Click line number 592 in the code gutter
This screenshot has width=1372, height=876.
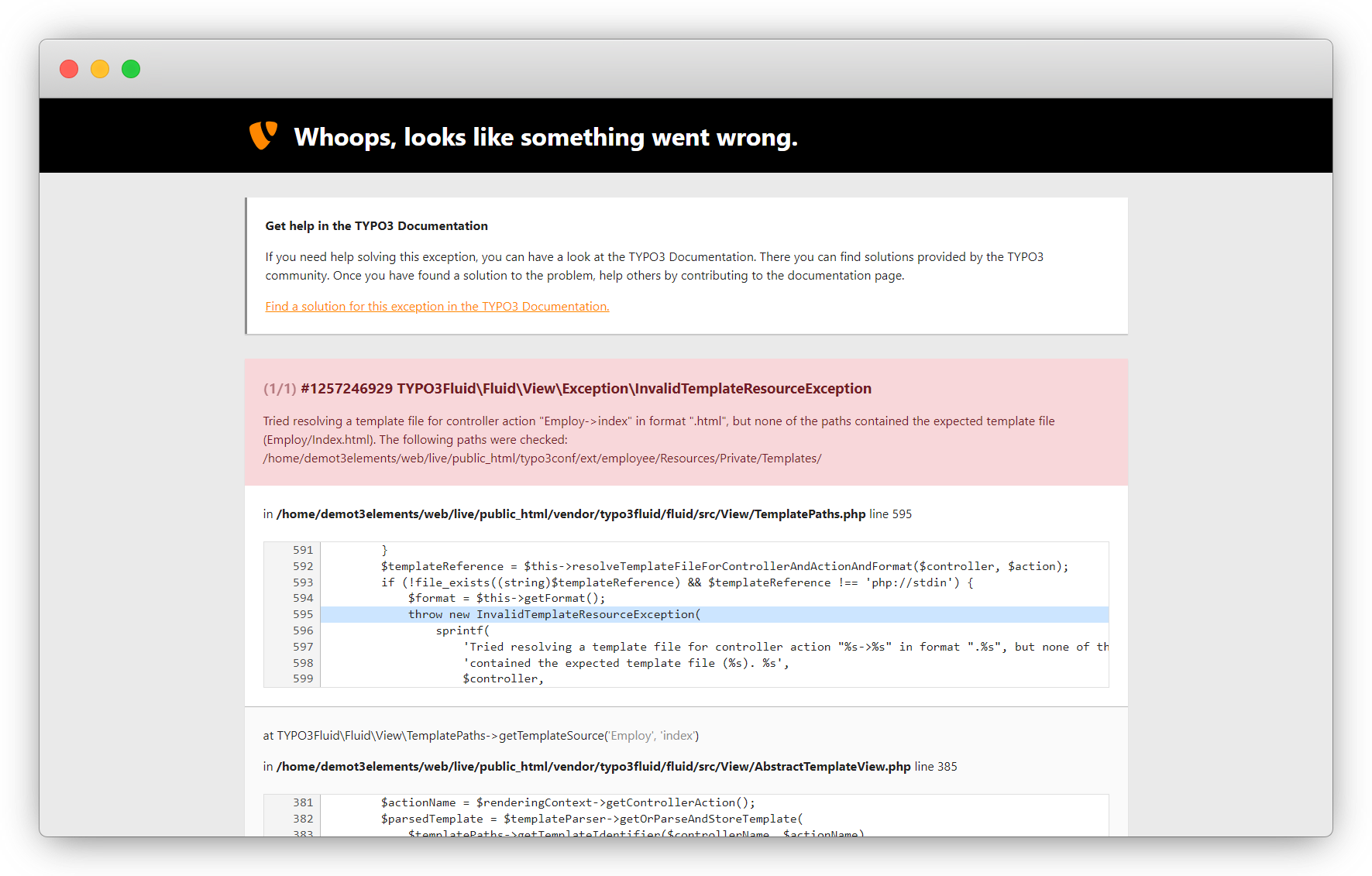tap(303, 566)
